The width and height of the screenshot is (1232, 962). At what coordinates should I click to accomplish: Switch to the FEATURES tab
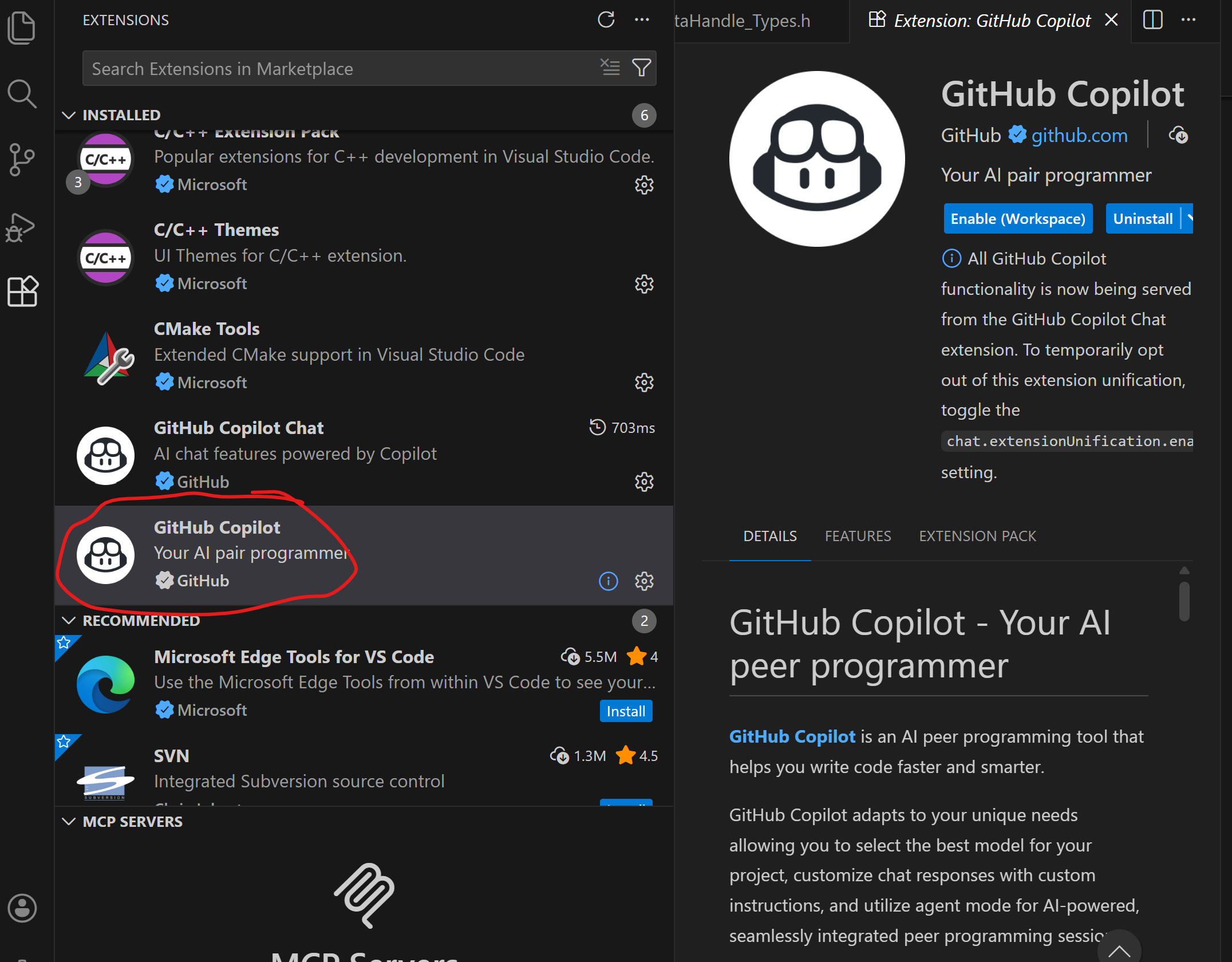[858, 536]
